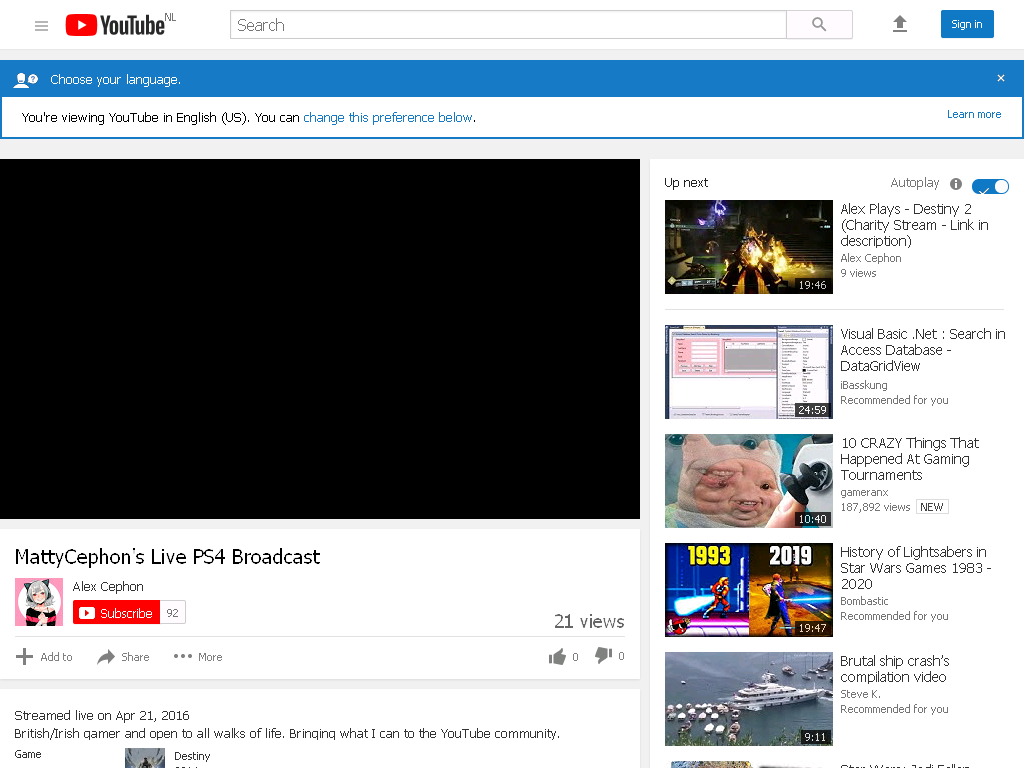Open Alex Plays Destiny 2 video thumbnail

point(748,247)
